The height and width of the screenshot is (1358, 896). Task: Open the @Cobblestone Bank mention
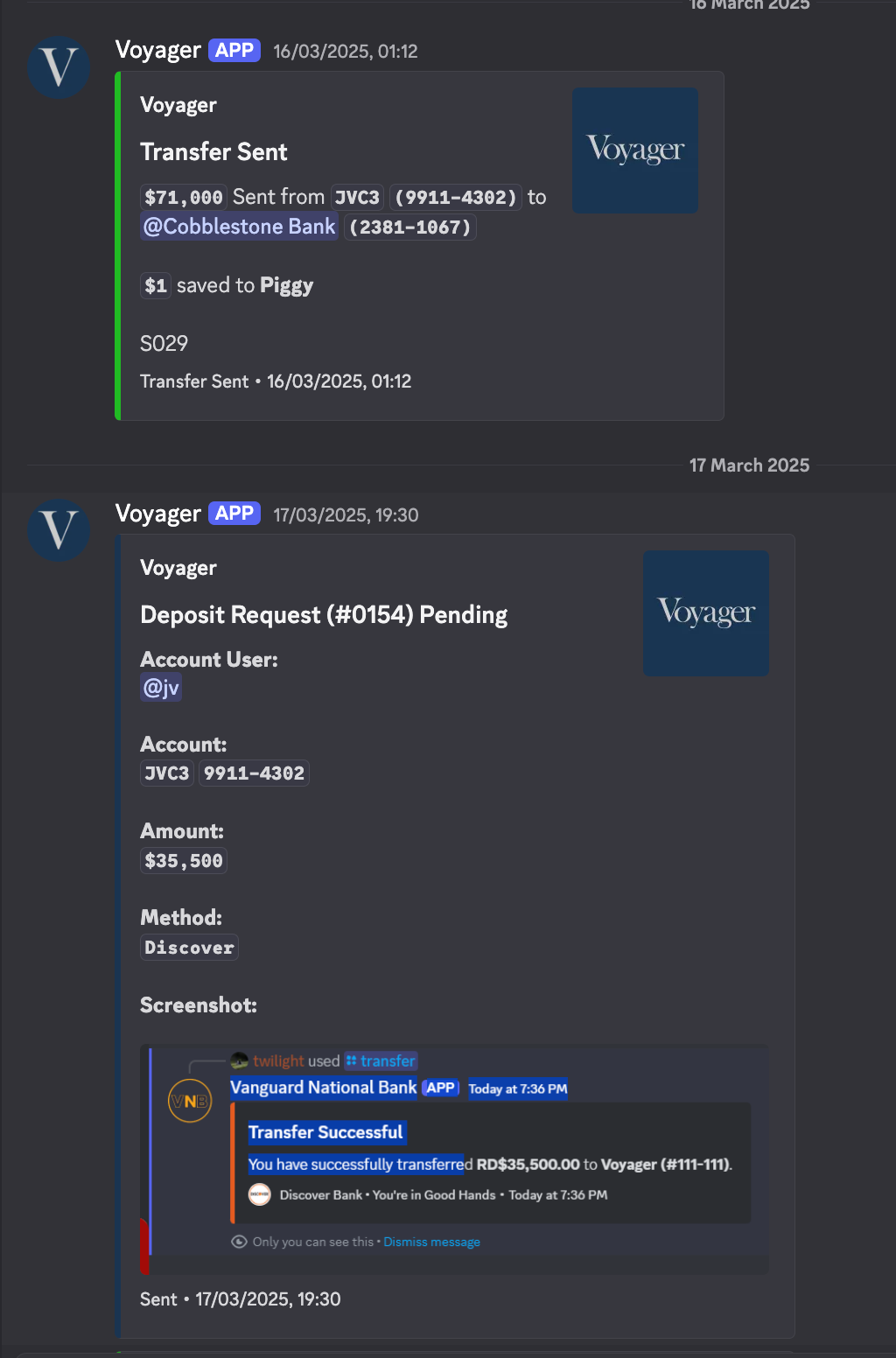pos(240,227)
